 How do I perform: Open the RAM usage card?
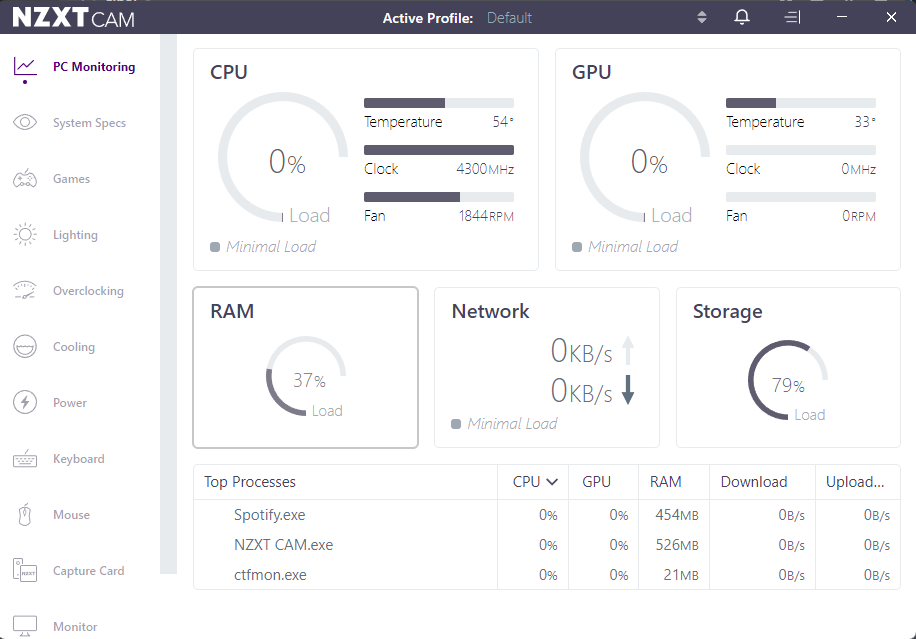pos(305,367)
